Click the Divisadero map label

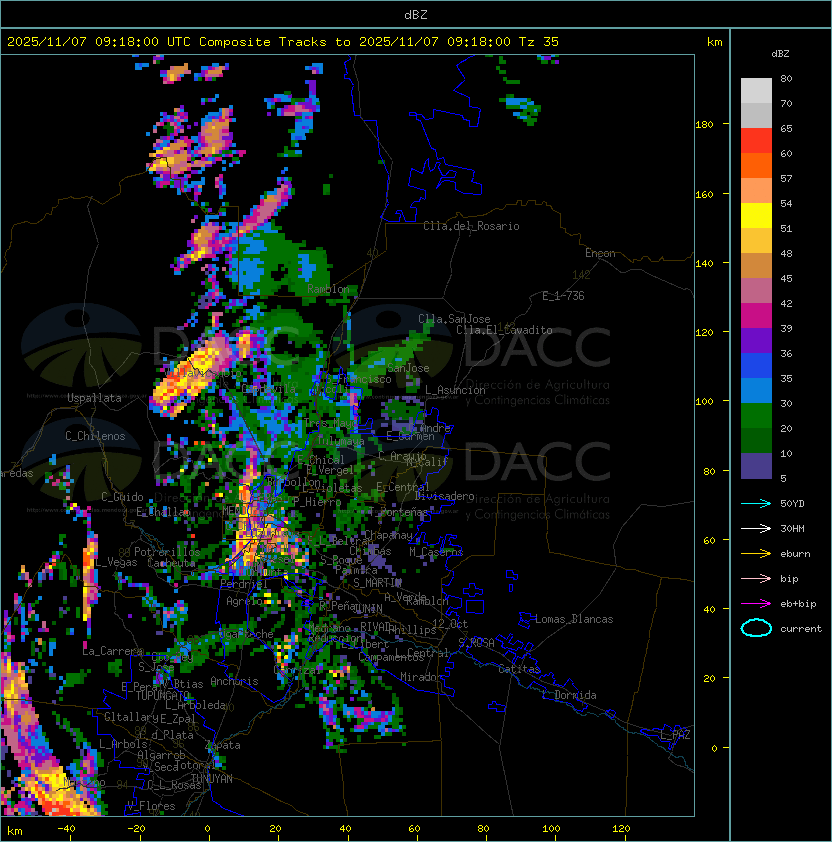[x=444, y=496]
